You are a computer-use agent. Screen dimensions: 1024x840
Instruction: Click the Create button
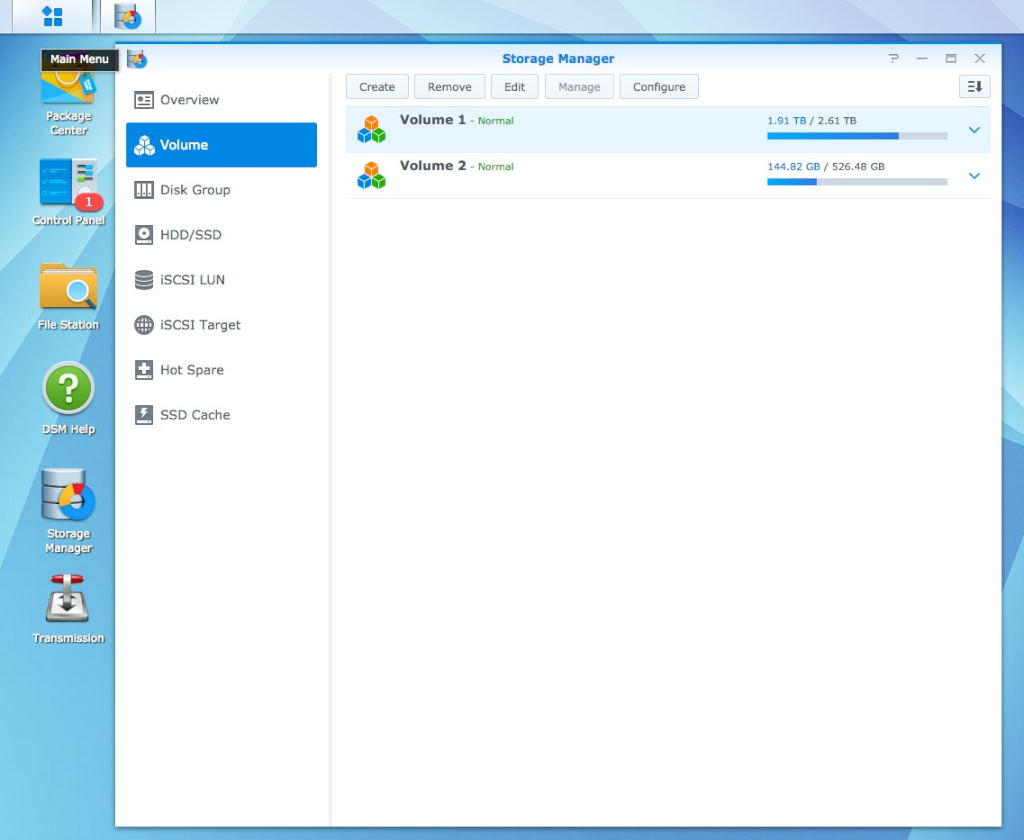(x=377, y=87)
